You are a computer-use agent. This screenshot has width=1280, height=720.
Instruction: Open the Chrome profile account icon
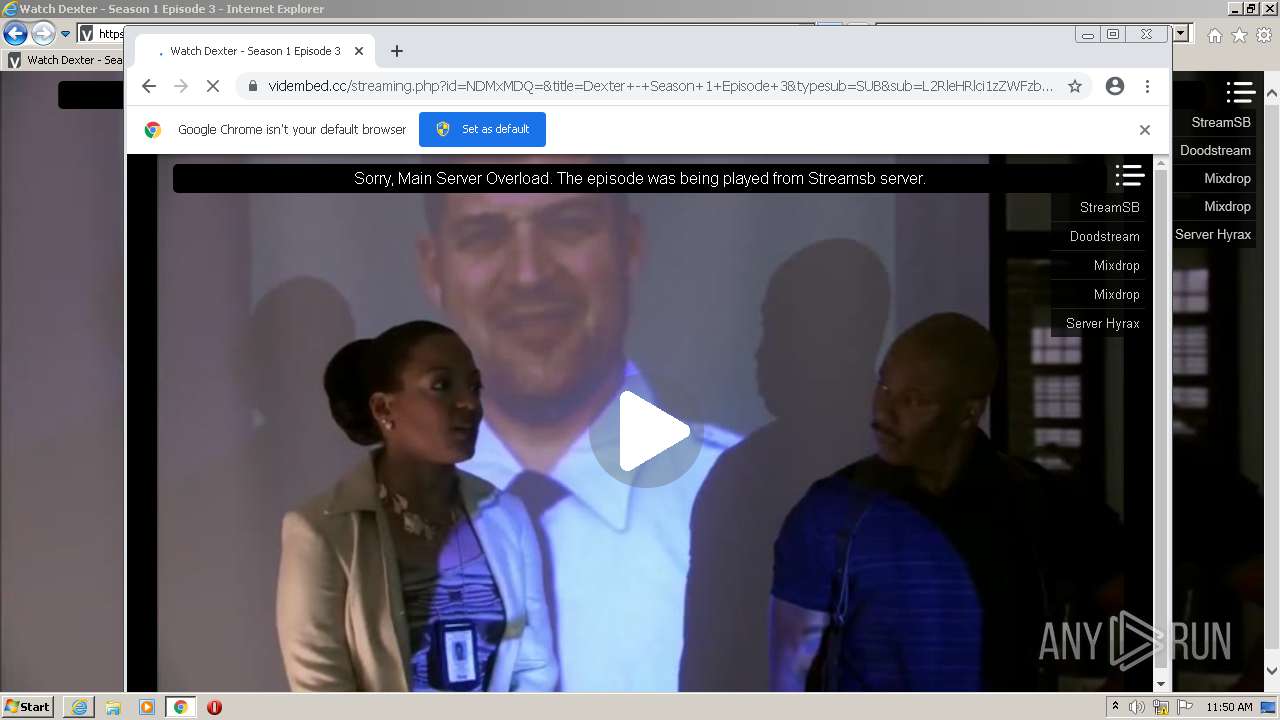1115,86
